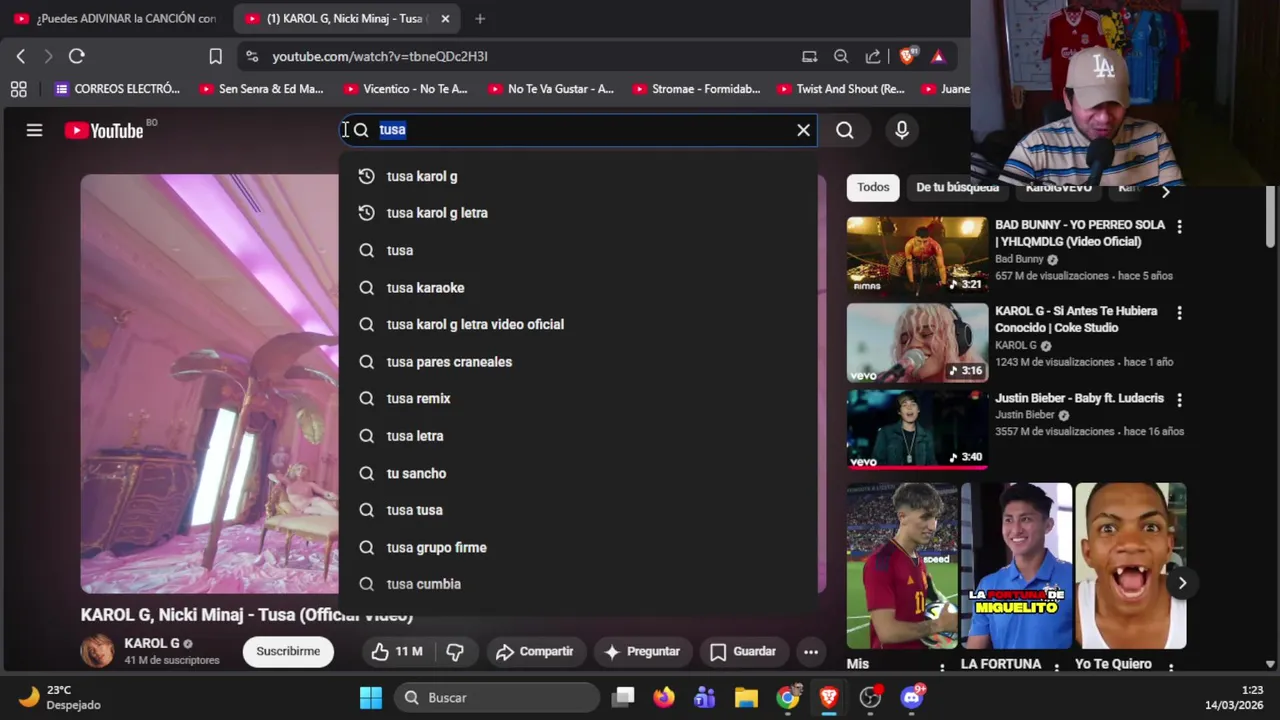The width and height of the screenshot is (1280, 720).
Task: Dislike the video
Action: [455, 652]
